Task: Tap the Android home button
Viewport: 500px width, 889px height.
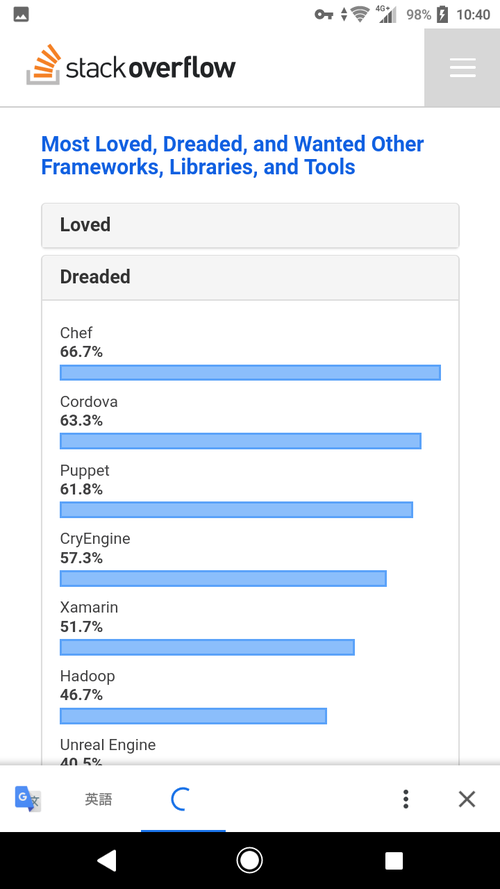Action: 249,860
